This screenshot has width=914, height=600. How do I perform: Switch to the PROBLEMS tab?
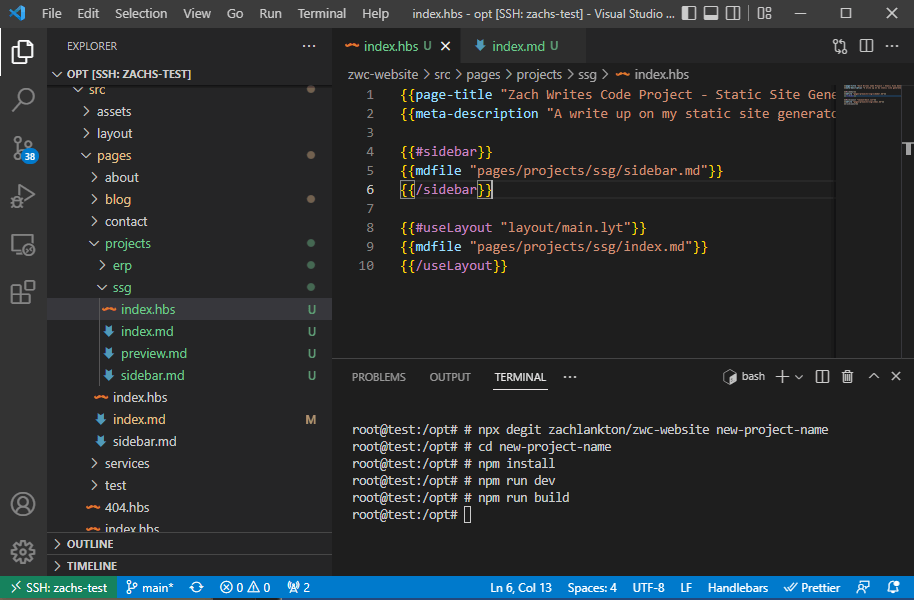(x=378, y=377)
